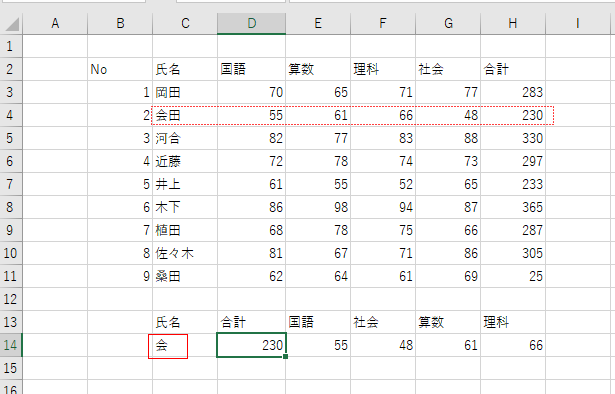Select cell H14 showing 66
Screen dimensions: 615x394
513,345
